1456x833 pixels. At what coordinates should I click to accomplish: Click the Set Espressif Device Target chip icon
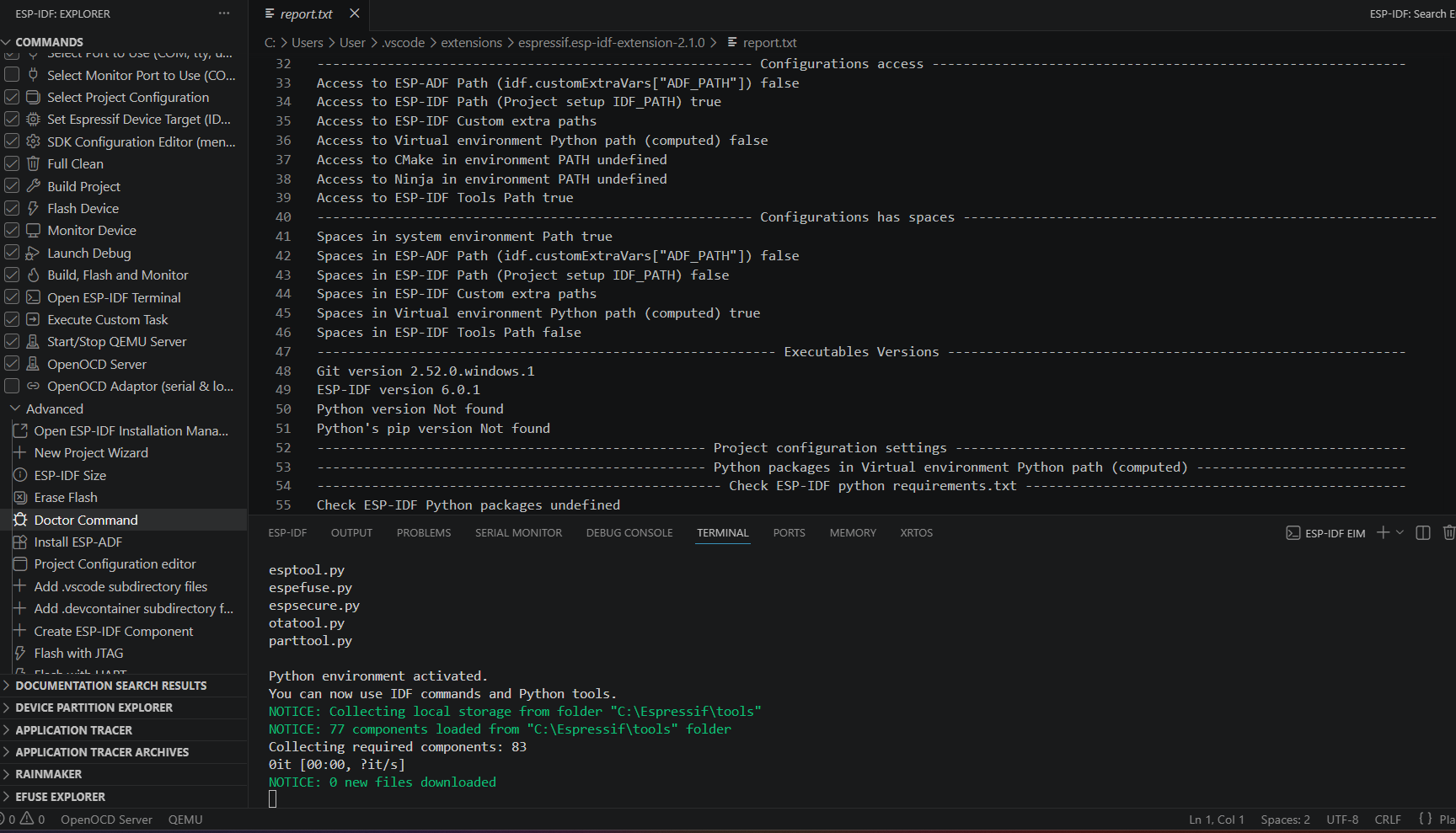point(33,119)
